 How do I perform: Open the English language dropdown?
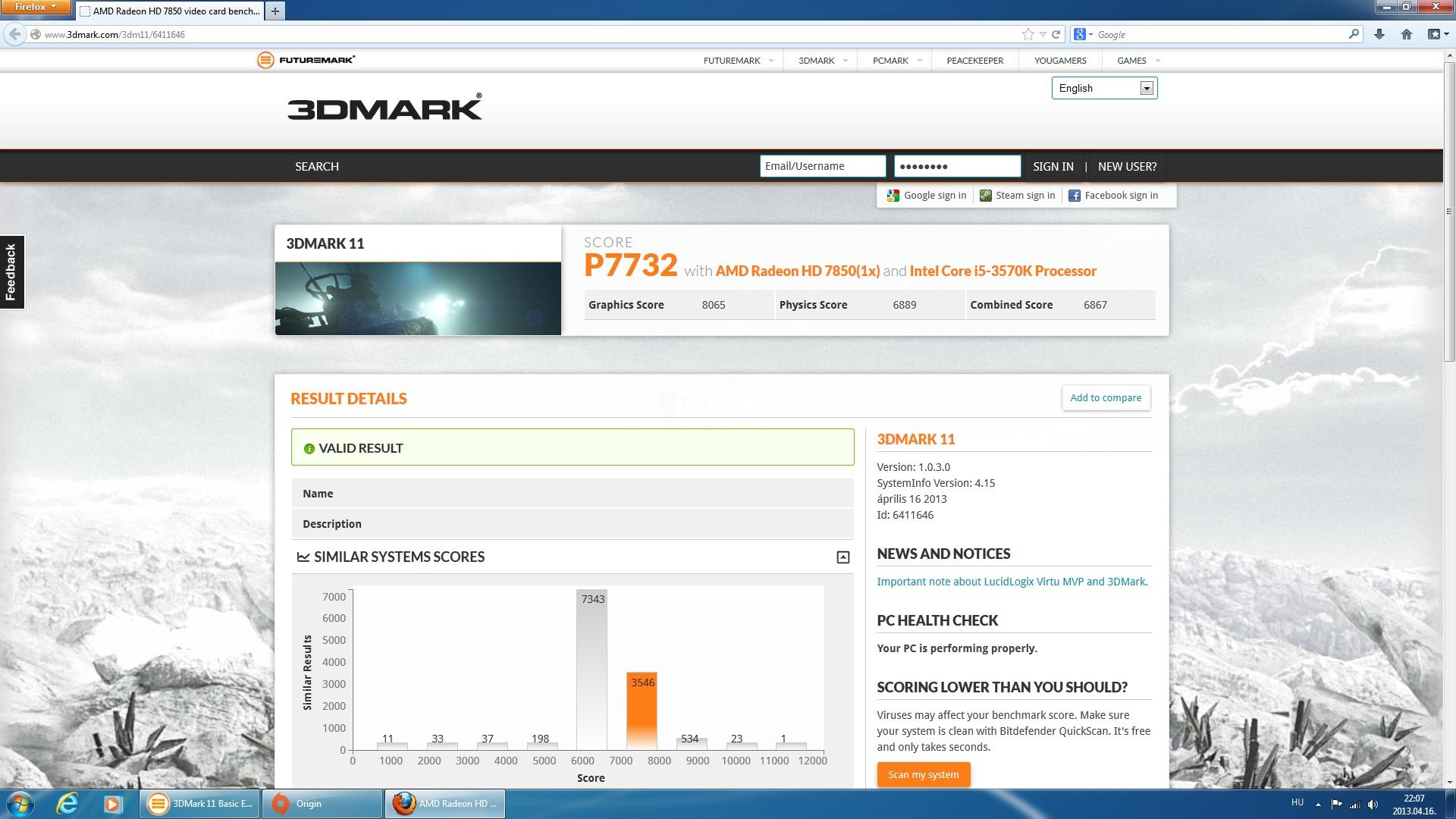click(x=1104, y=88)
